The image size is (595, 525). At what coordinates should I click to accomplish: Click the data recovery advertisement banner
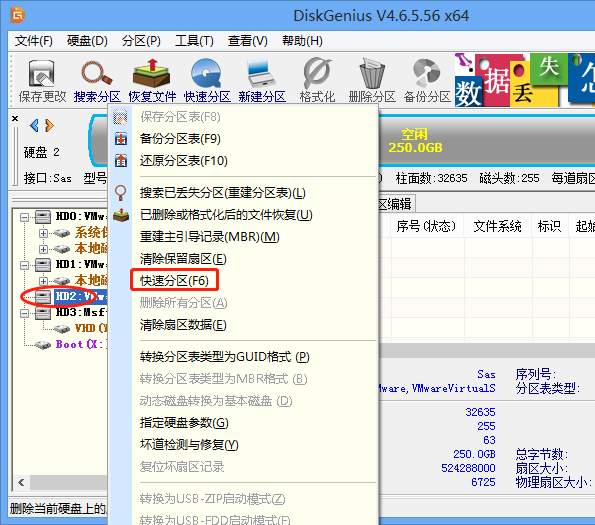coord(525,80)
